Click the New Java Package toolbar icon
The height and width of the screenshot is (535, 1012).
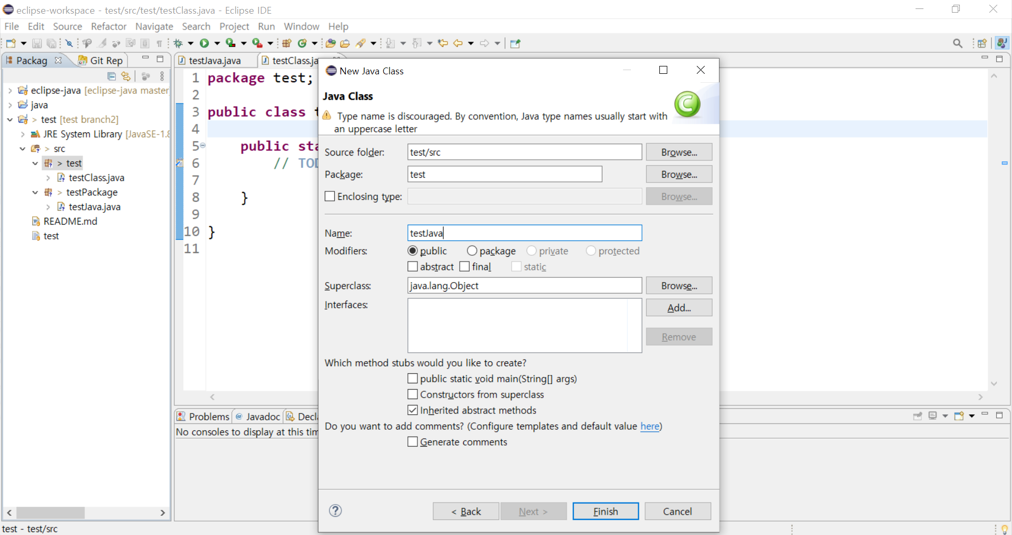point(287,43)
